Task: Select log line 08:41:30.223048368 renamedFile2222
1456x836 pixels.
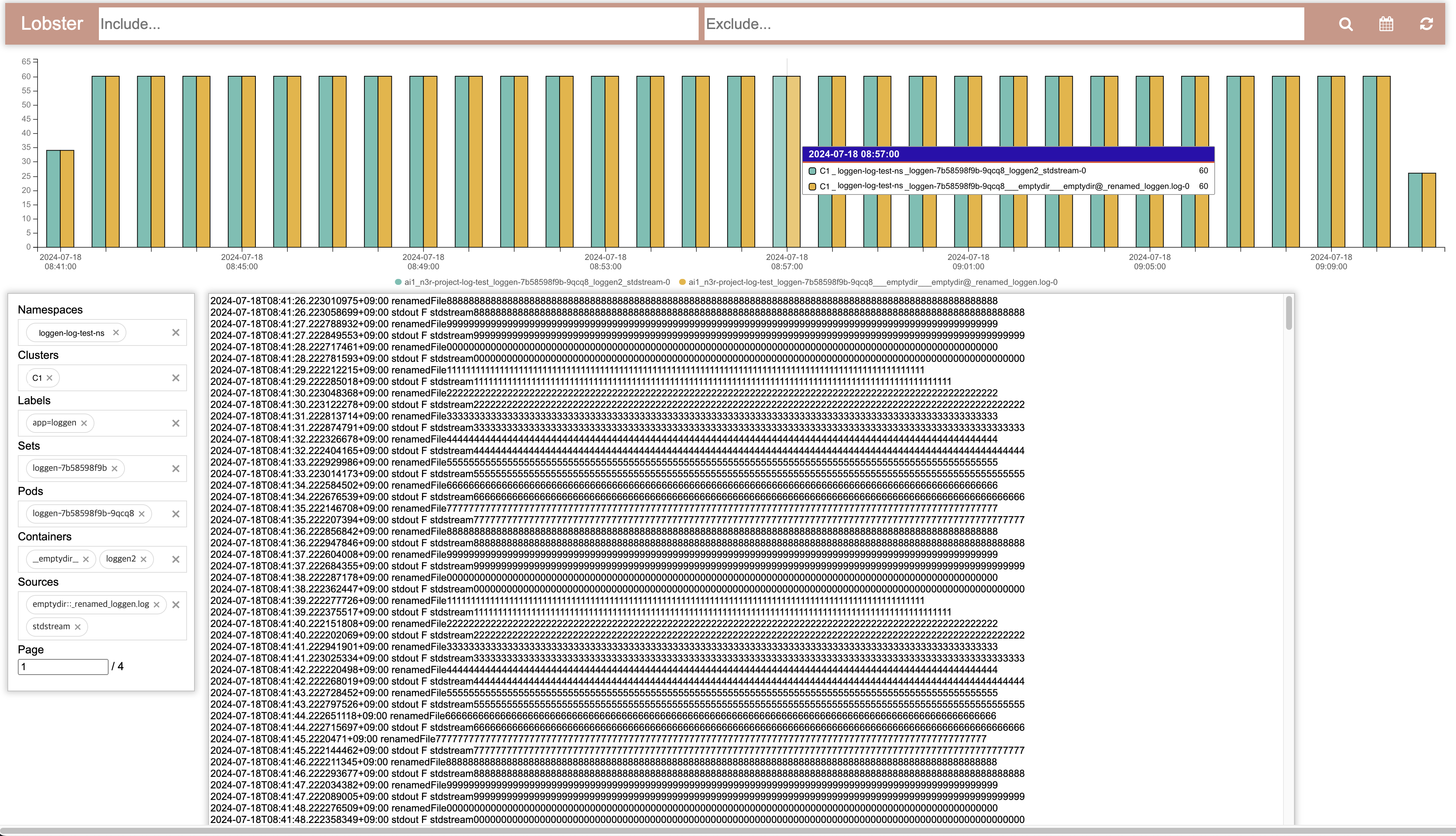Action: point(604,393)
